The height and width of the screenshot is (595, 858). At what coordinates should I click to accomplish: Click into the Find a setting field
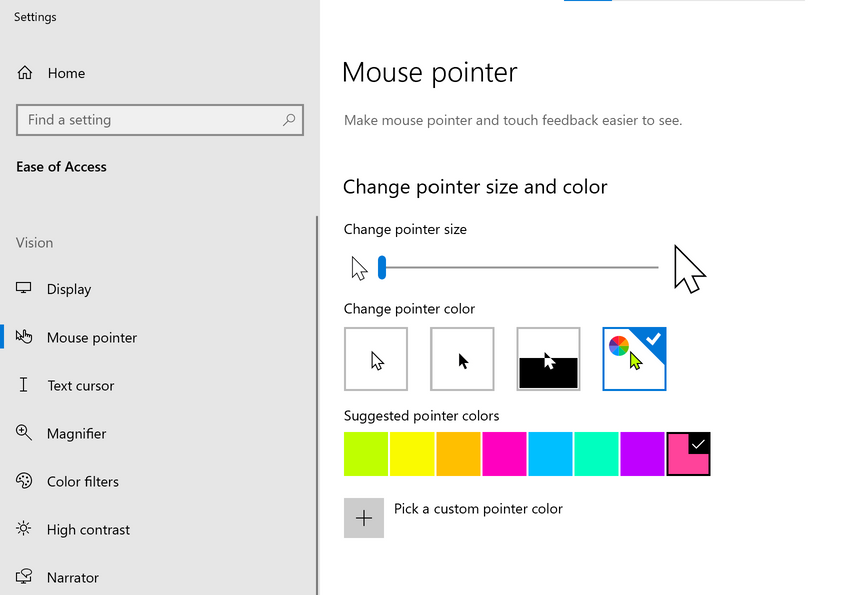pos(150,120)
